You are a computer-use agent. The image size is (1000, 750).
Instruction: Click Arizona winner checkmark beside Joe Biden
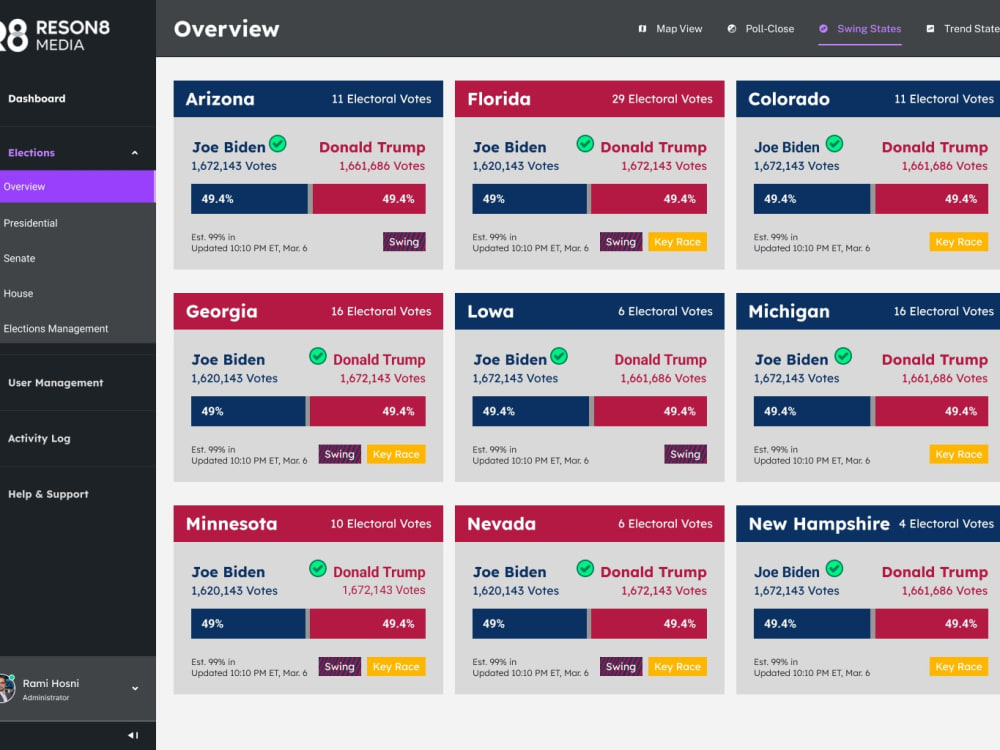(x=277, y=143)
